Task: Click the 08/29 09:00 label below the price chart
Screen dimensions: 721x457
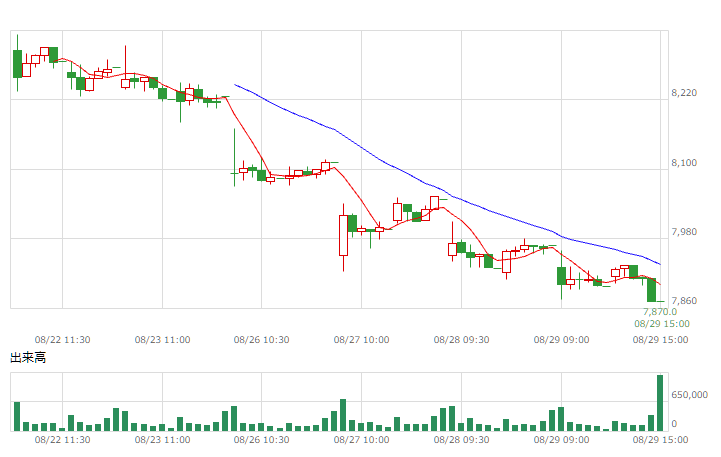Action: pos(561,340)
